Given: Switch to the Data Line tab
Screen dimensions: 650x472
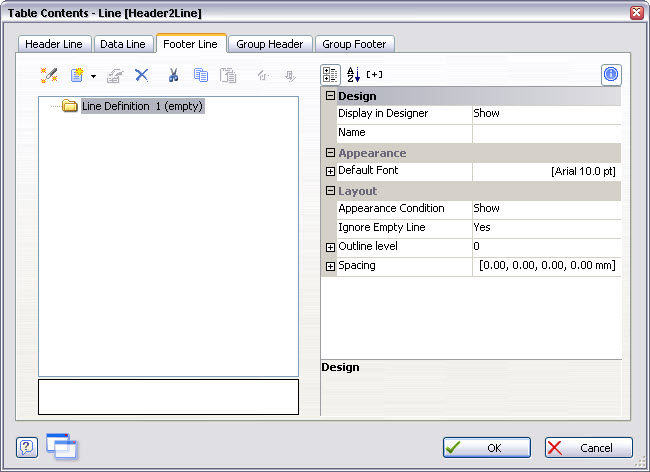Looking at the screenshot, I should click(x=123, y=44).
